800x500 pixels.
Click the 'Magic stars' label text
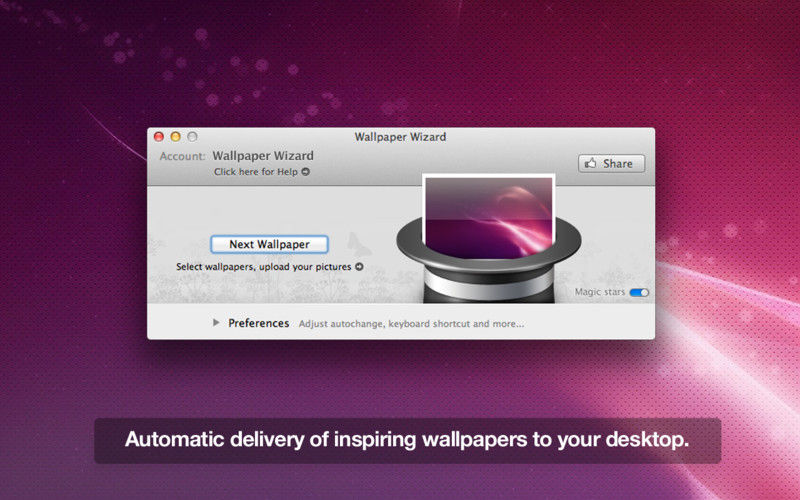(600, 292)
